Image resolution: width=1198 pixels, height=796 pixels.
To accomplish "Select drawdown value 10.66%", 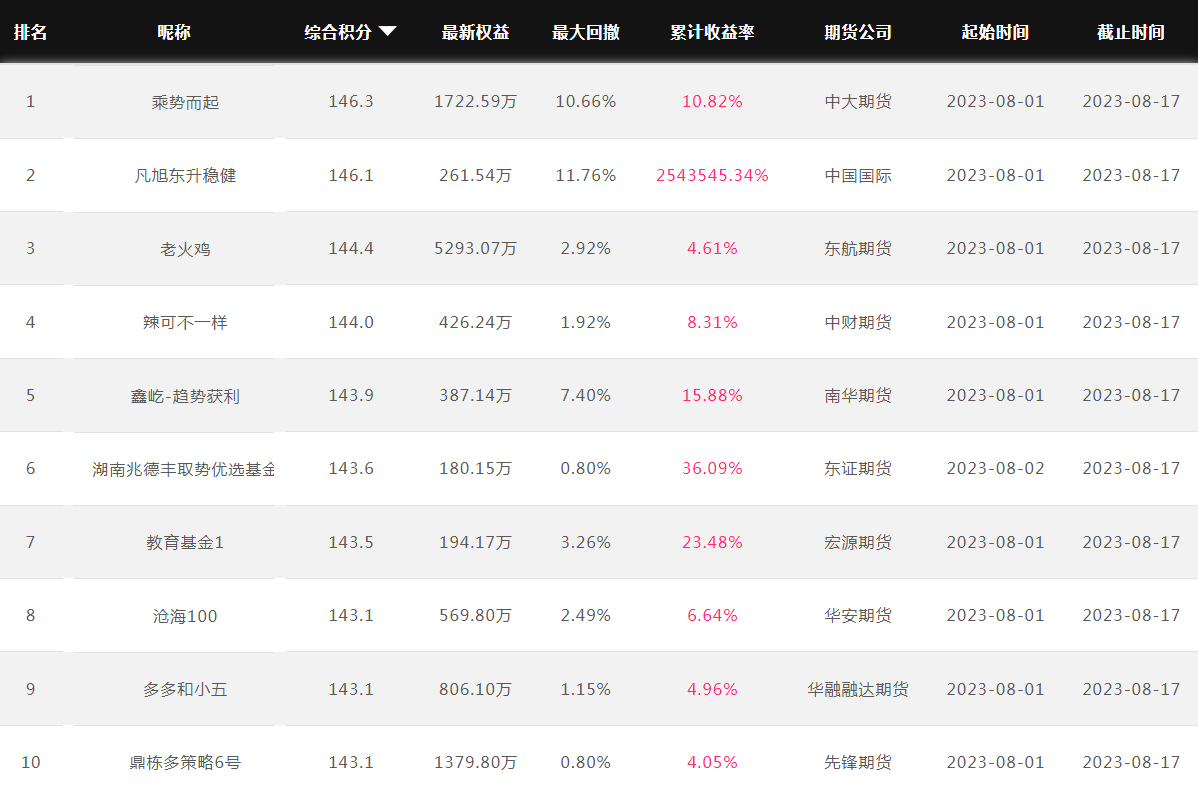I will point(586,102).
